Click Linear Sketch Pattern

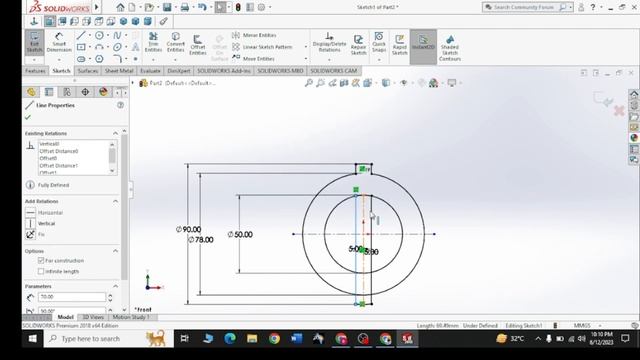click(x=262, y=47)
